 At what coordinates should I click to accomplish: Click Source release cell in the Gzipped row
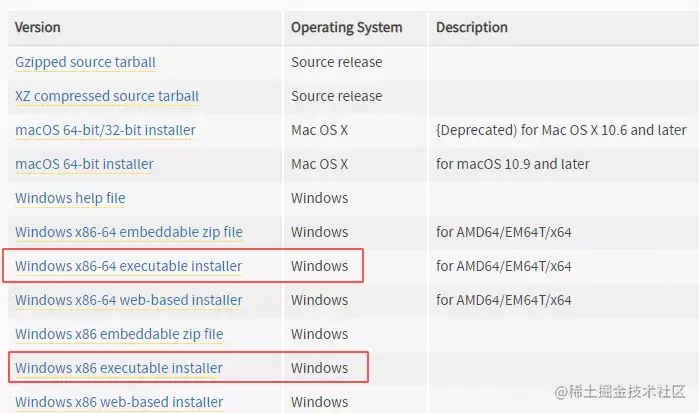click(336, 62)
